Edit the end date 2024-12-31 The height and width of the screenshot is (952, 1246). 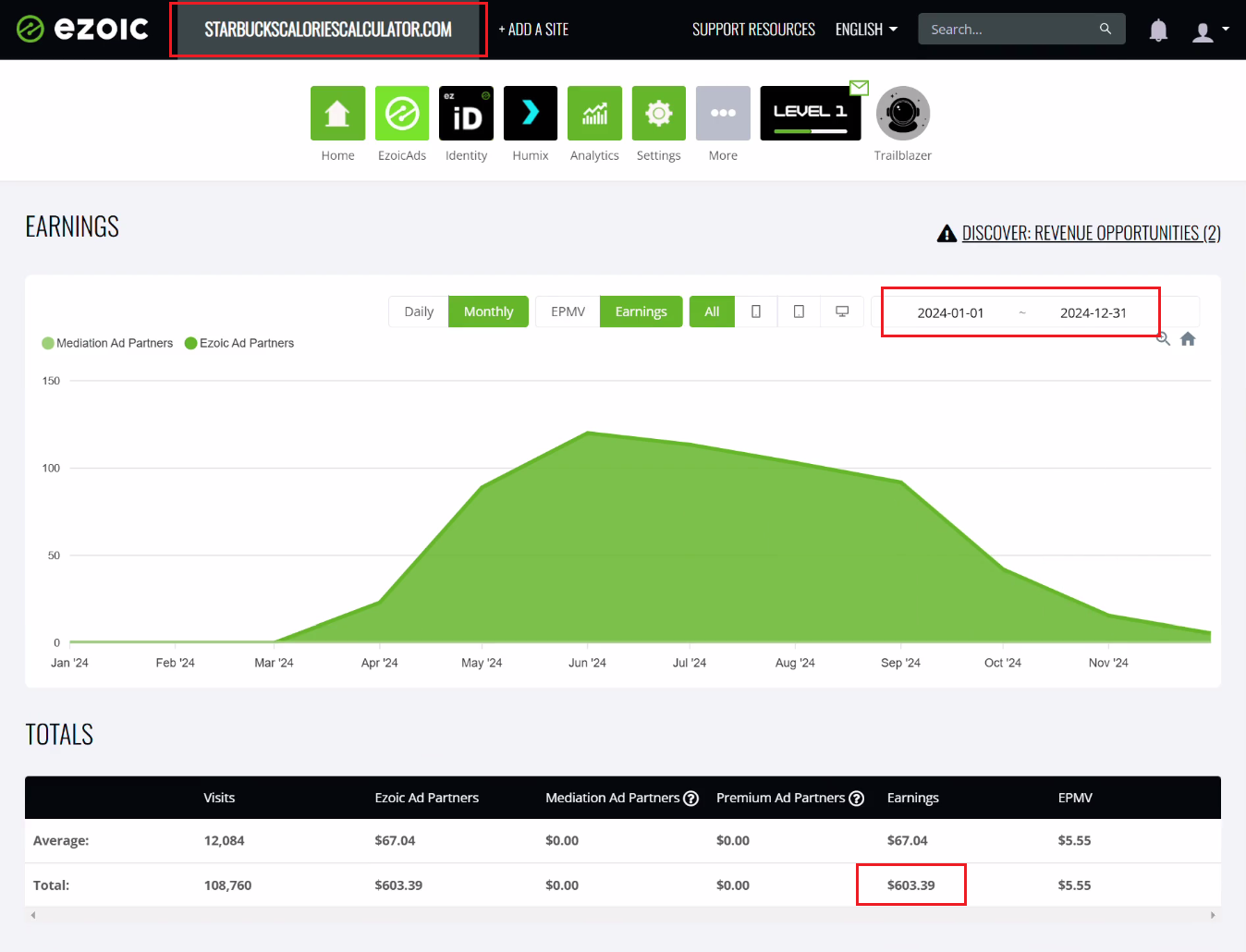coord(1093,313)
